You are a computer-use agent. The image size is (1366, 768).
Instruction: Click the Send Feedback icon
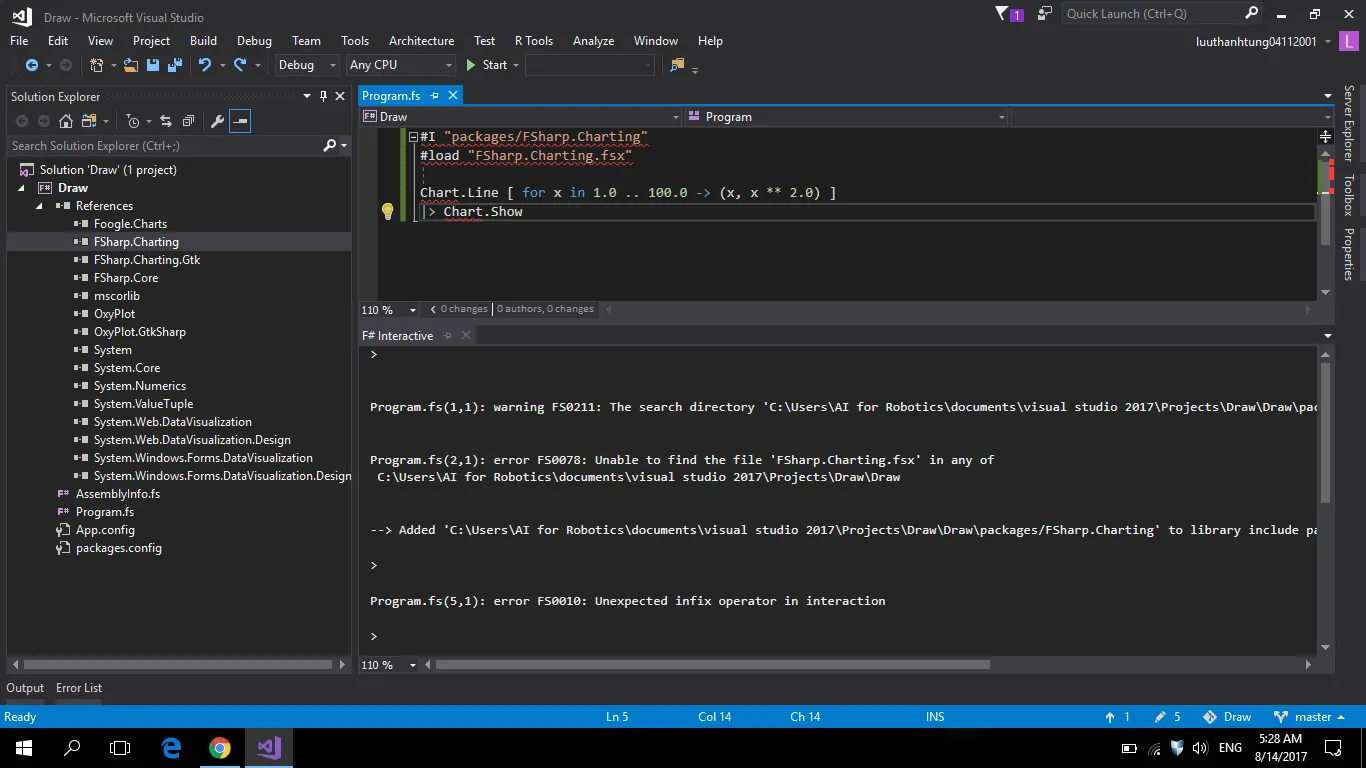coord(1045,14)
